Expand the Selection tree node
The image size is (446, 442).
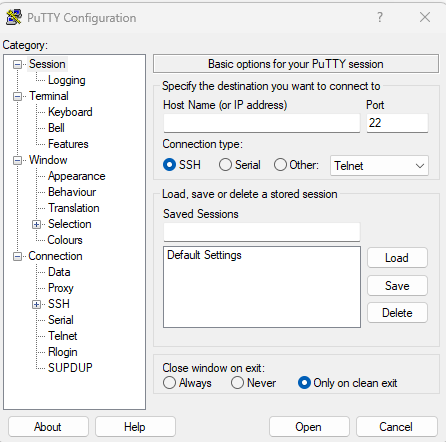pos(36,224)
